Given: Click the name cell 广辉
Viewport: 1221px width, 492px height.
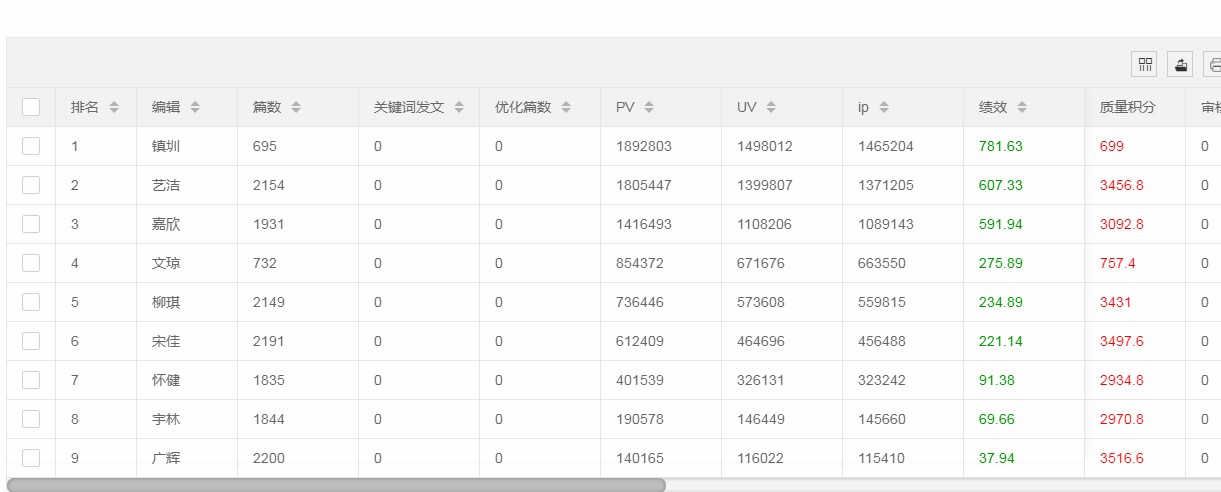Looking at the screenshot, I should coord(166,458).
